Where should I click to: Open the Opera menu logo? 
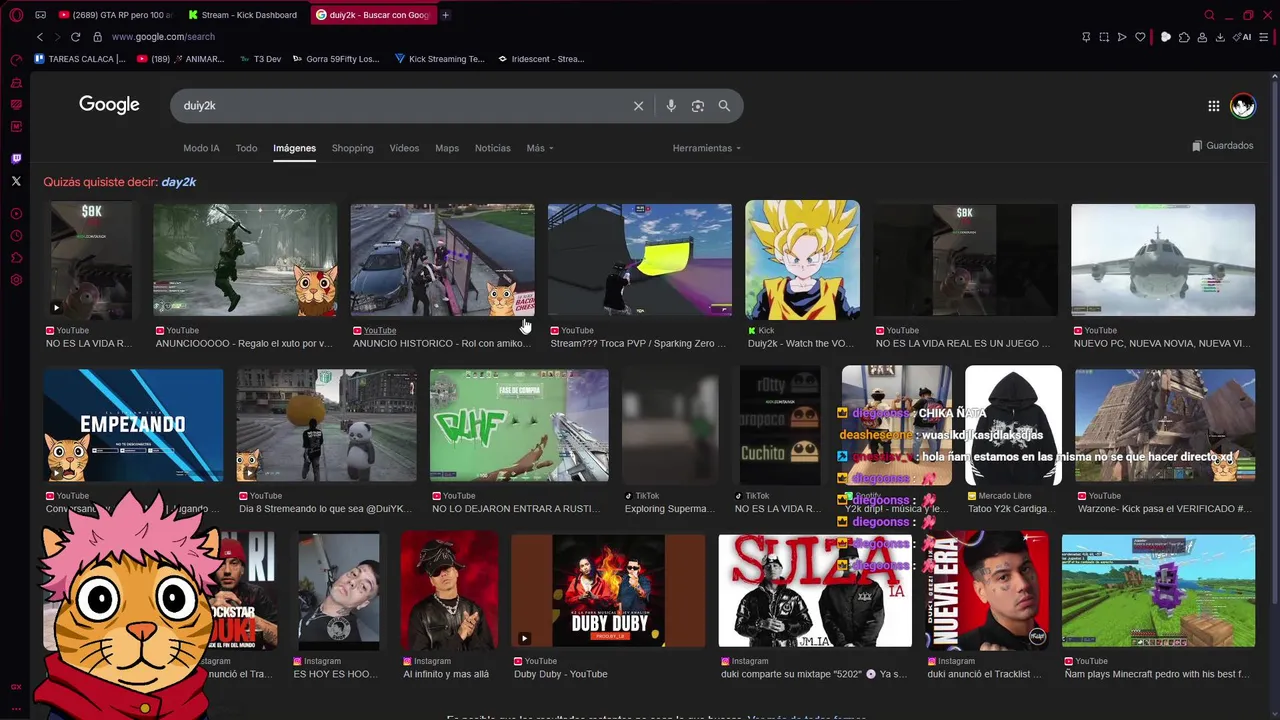(16, 15)
